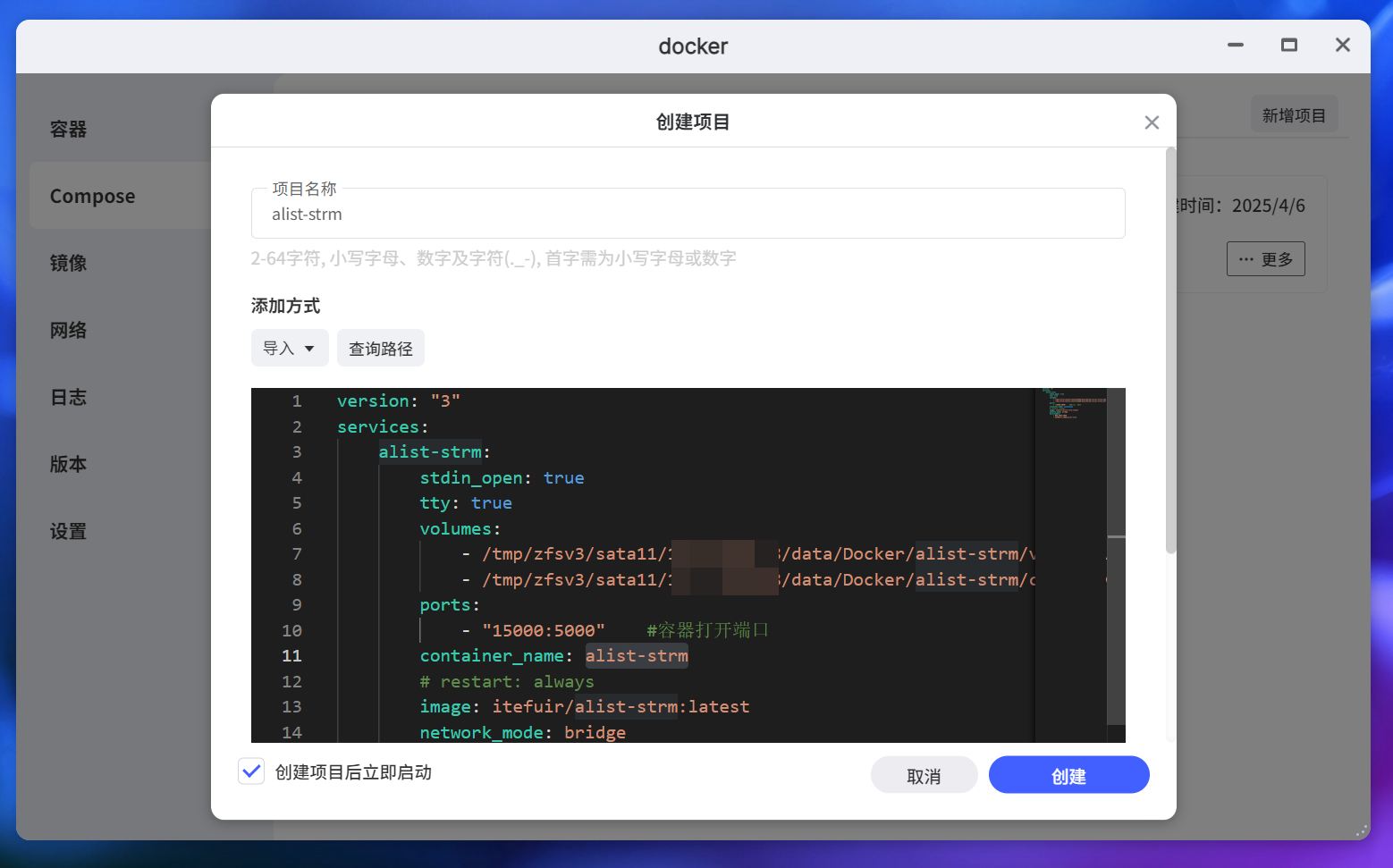Click the 'image: itefuir/alist-strm:latest' line
This screenshot has width=1393, height=868.
click(x=585, y=706)
